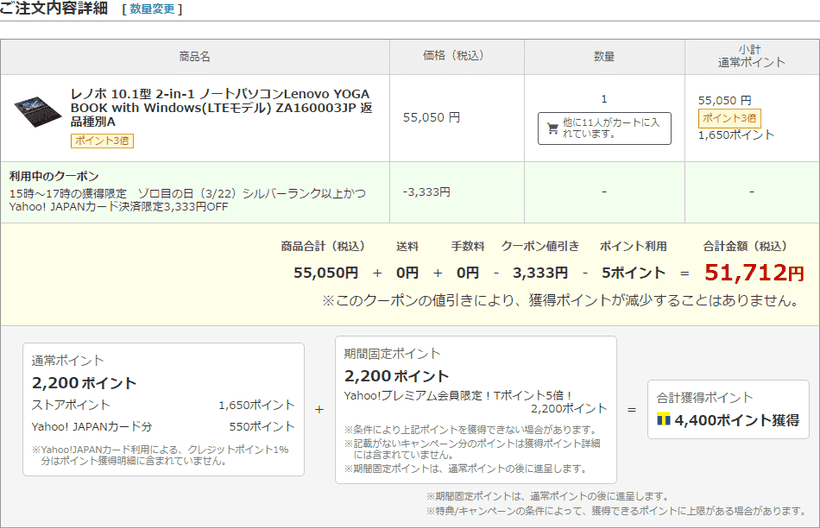This screenshot has width=820, height=528.
Task: Select the 数量 column header
Action: coord(604,56)
